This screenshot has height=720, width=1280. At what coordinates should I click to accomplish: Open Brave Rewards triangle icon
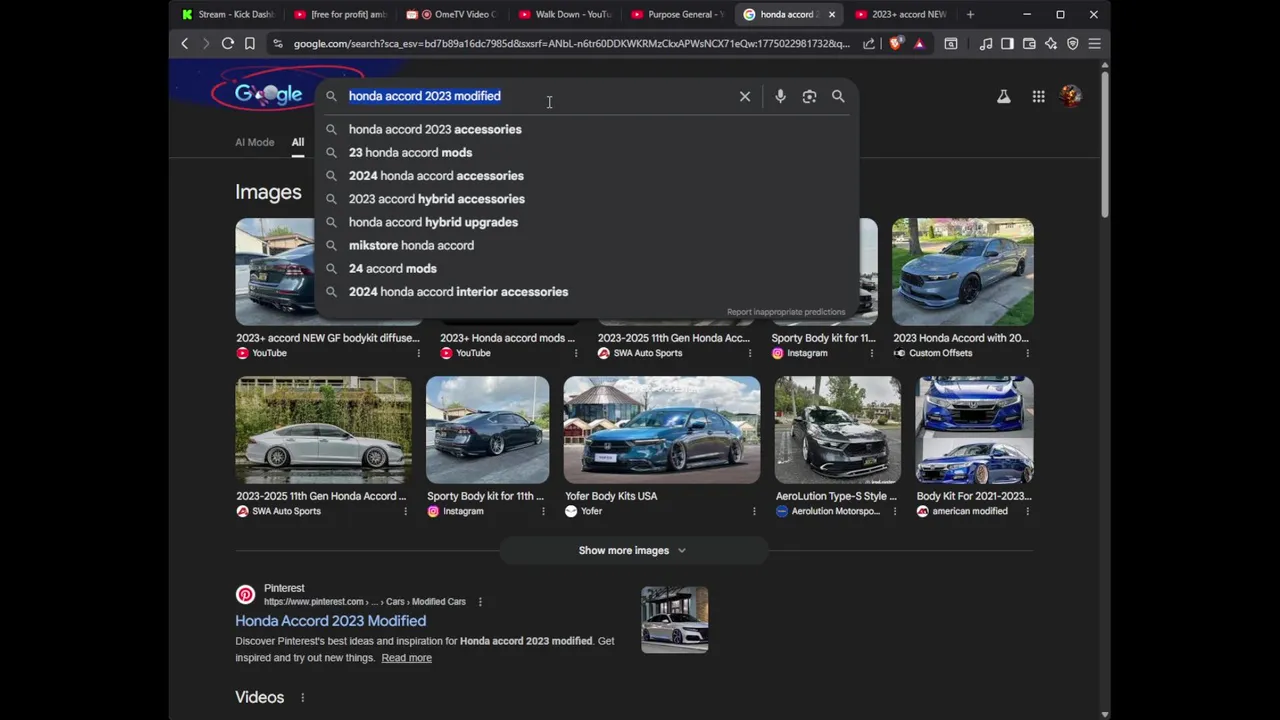click(x=919, y=44)
